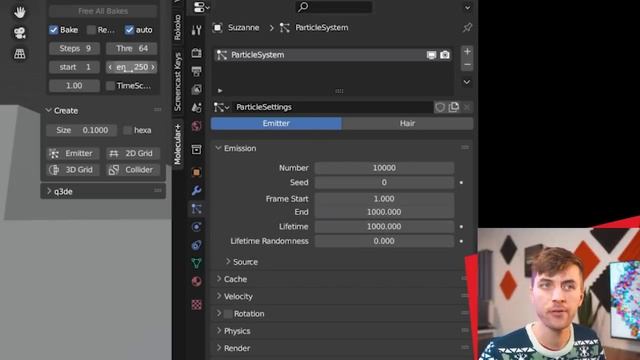640x360 pixels.
Task: Click the Collider create button
Action: click(133, 170)
